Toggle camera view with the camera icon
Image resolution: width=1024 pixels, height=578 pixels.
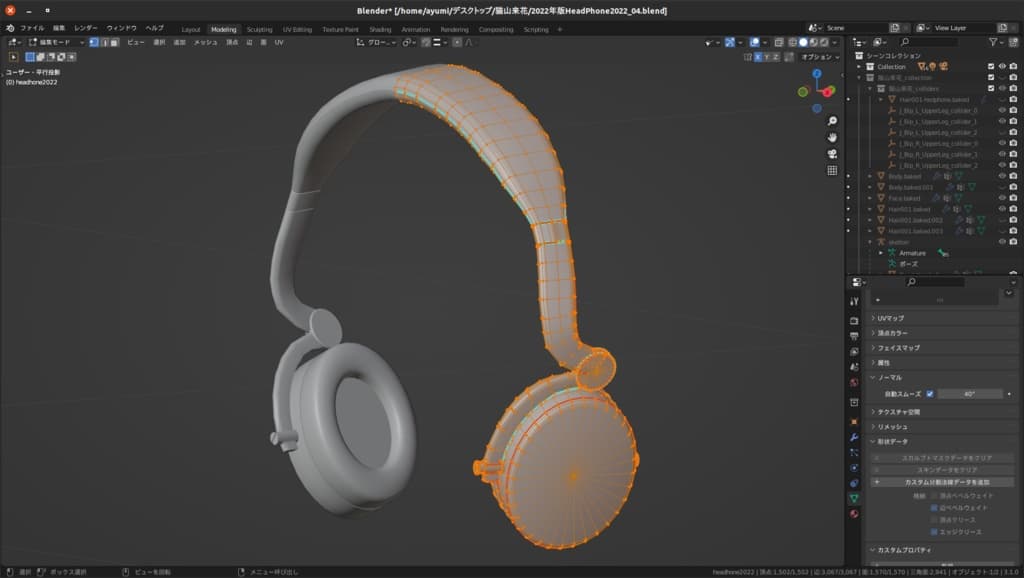(x=832, y=154)
